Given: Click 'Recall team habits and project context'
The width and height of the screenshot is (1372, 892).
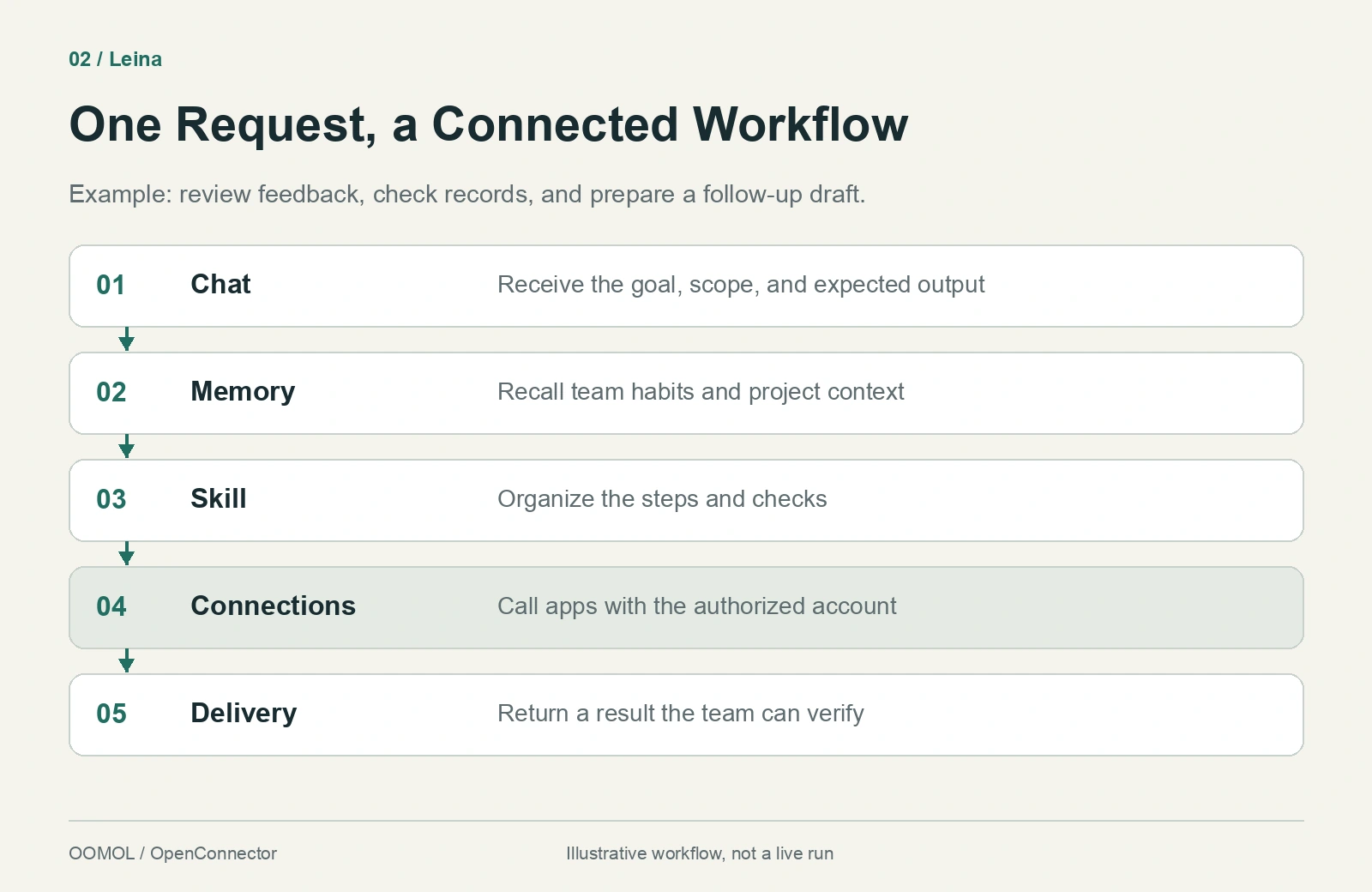Looking at the screenshot, I should (x=701, y=392).
